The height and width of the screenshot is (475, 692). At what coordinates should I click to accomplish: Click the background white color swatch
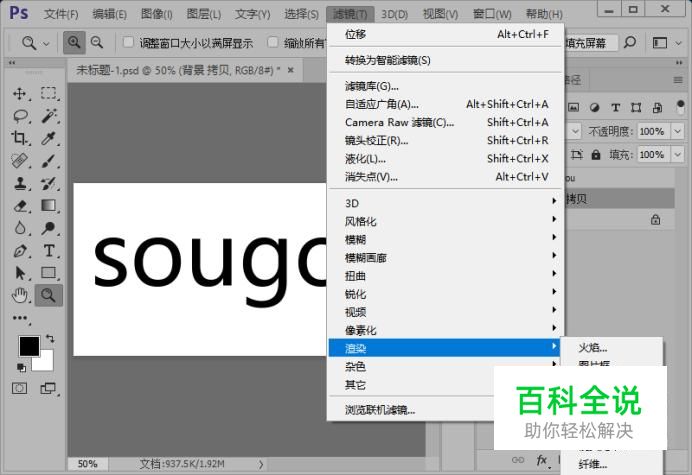point(47,364)
